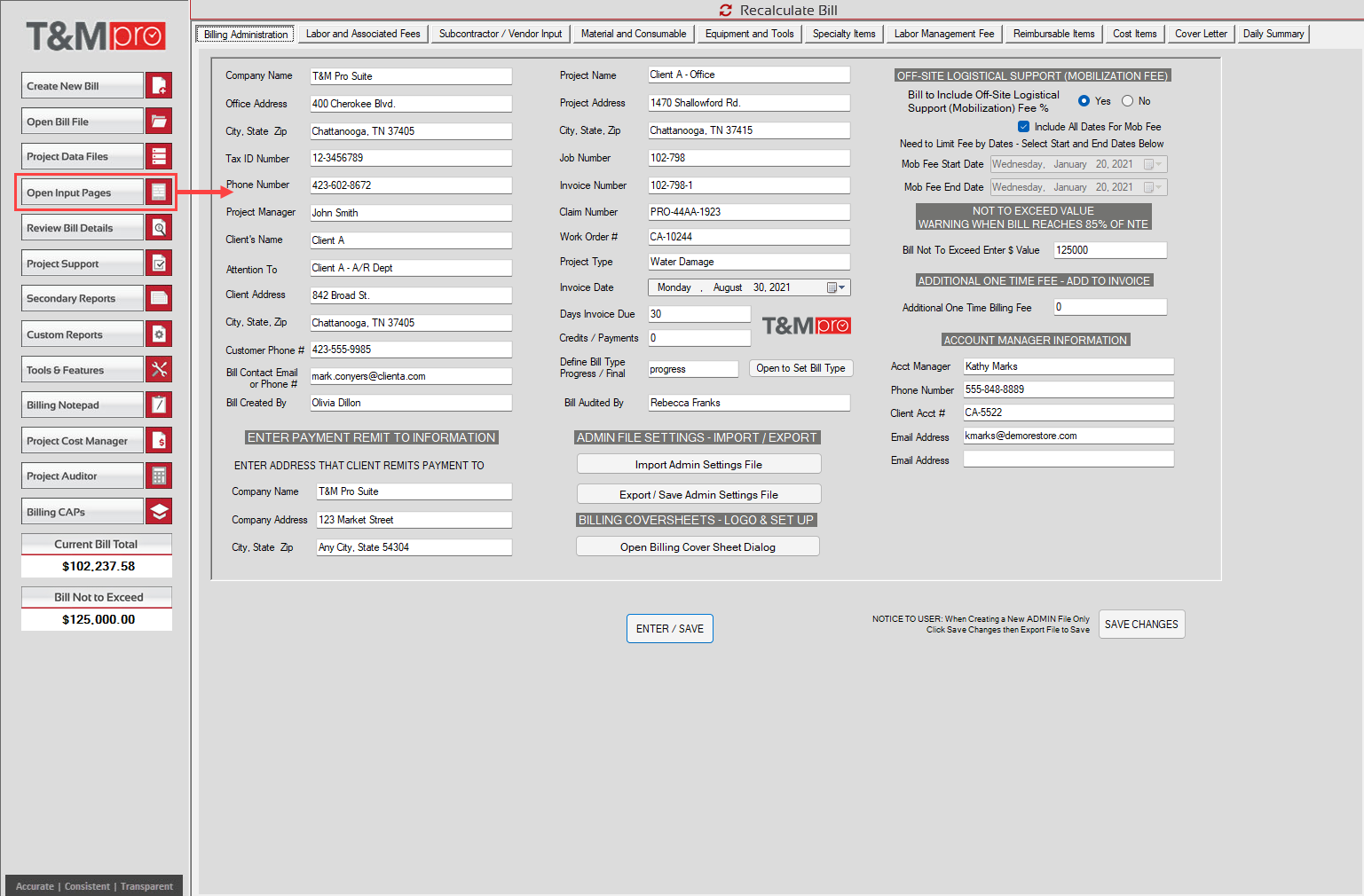Viewport: 1364px width, 896px height.
Task: Select No for Mobilization Fee
Action: tap(1127, 101)
